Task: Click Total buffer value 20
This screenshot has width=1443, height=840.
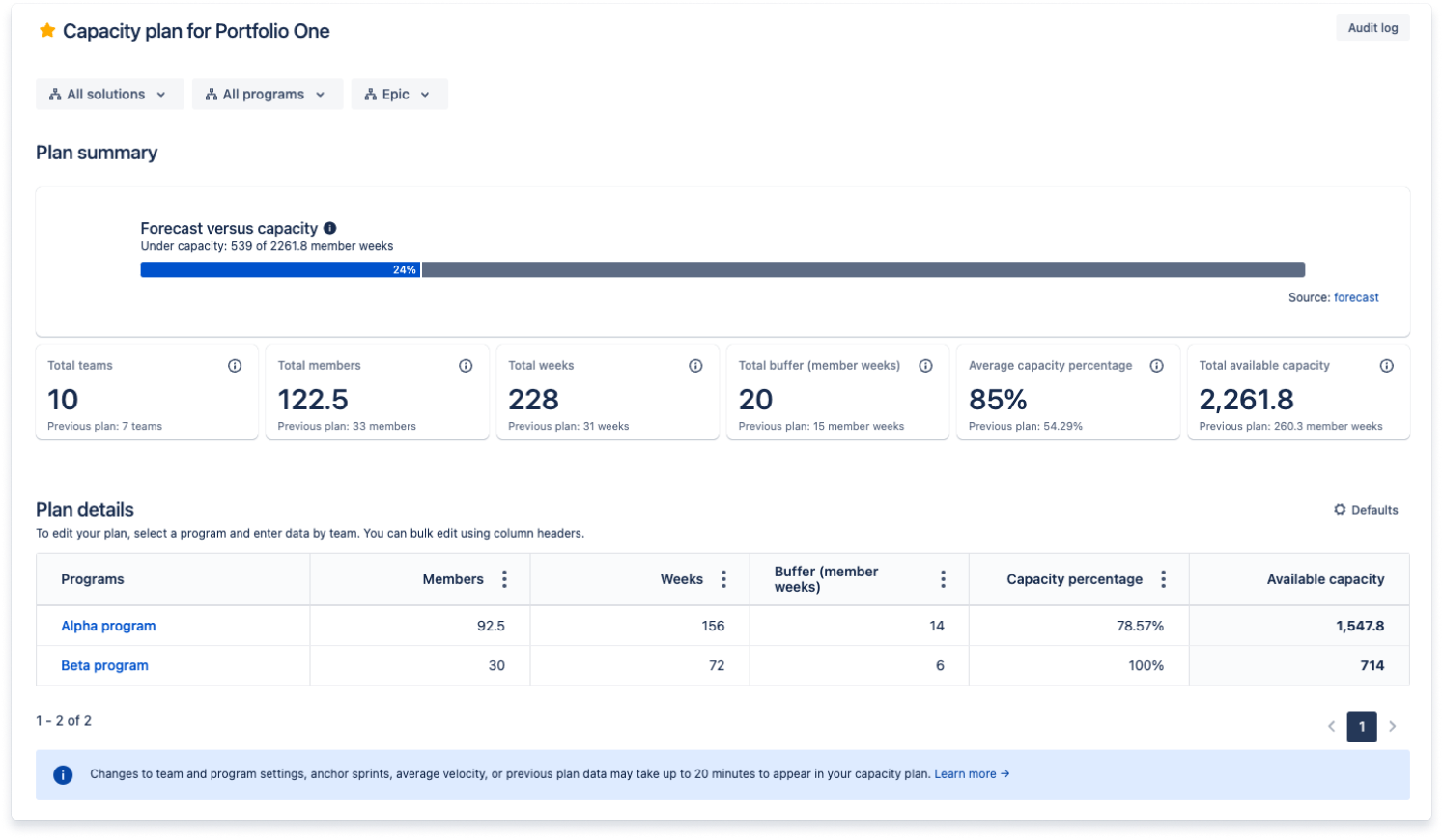Action: point(755,400)
